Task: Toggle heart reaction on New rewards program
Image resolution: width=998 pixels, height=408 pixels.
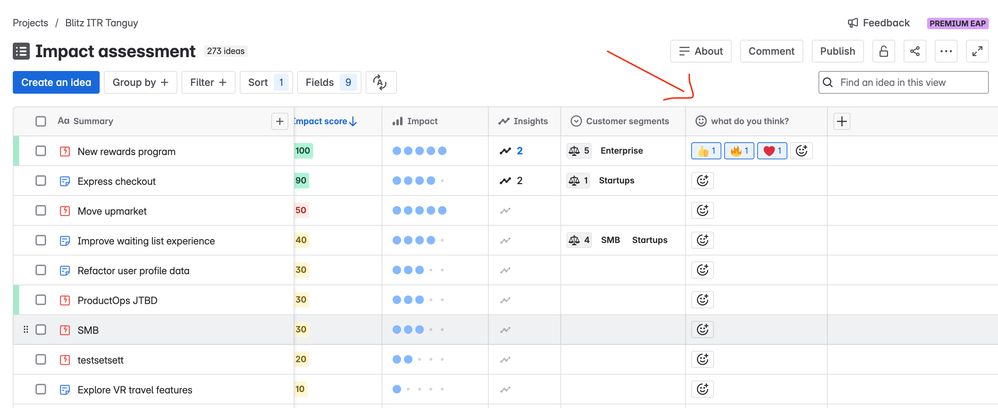Action: click(x=772, y=151)
